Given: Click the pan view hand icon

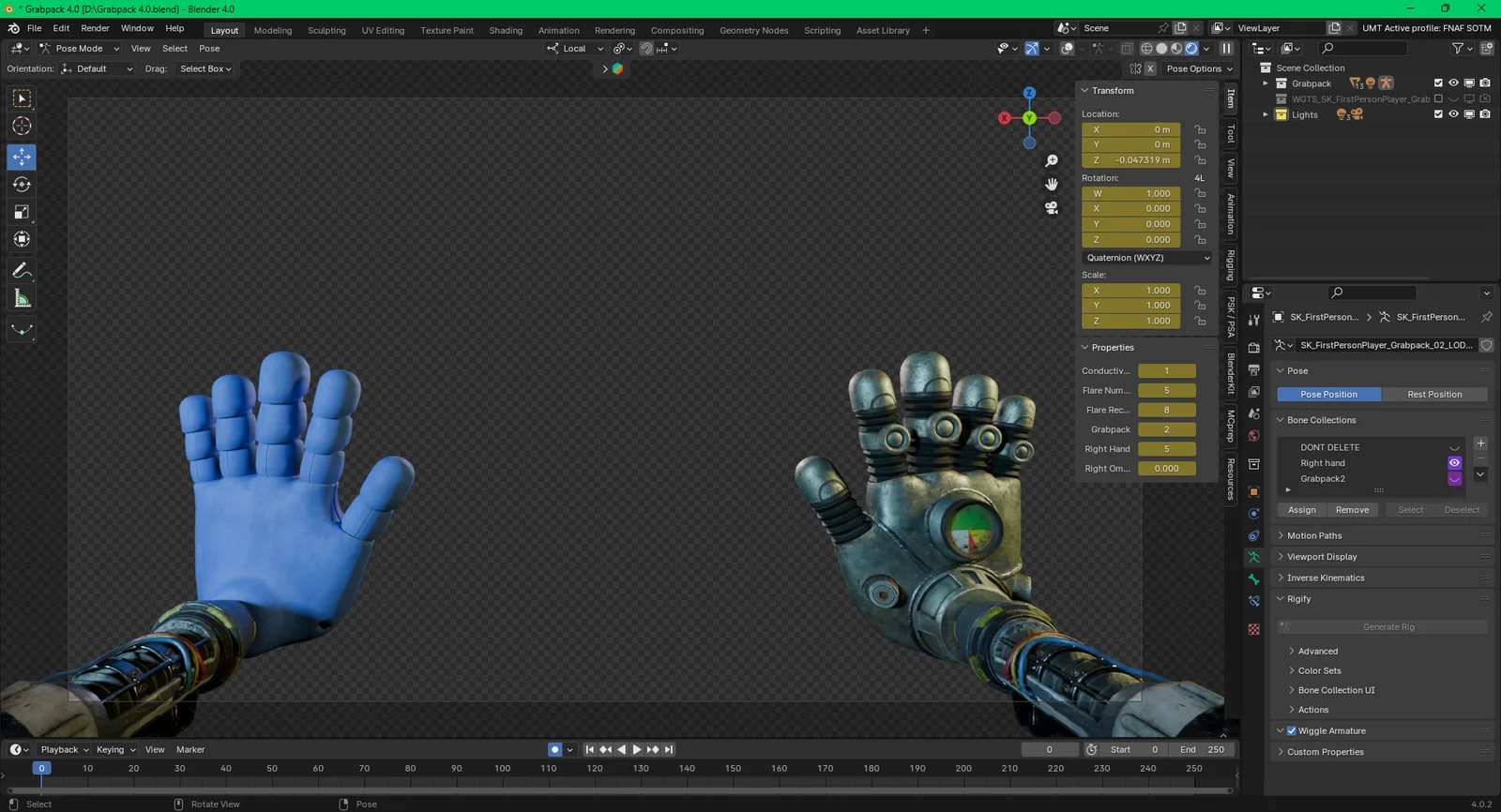Looking at the screenshot, I should click(1052, 184).
